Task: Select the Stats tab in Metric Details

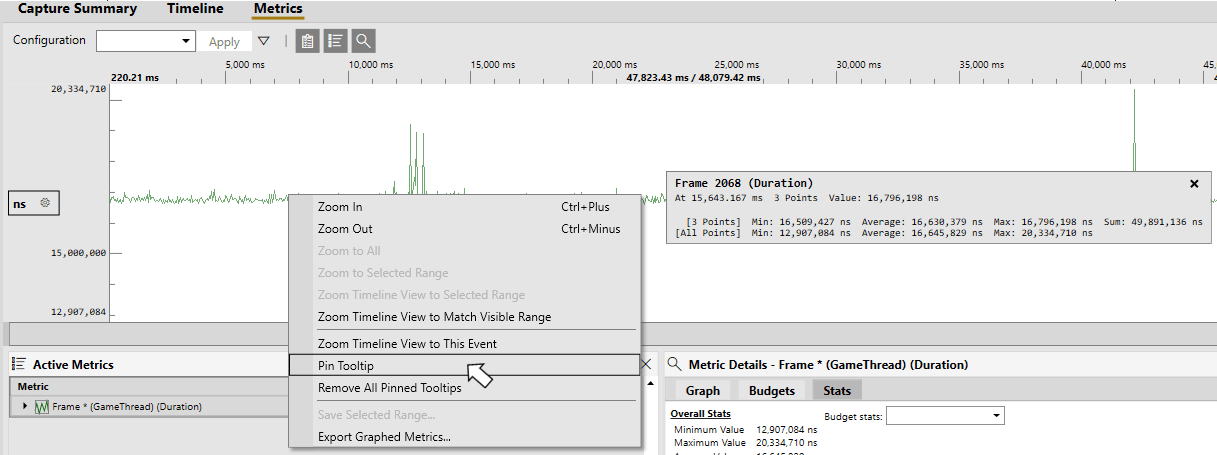Action: point(837,391)
